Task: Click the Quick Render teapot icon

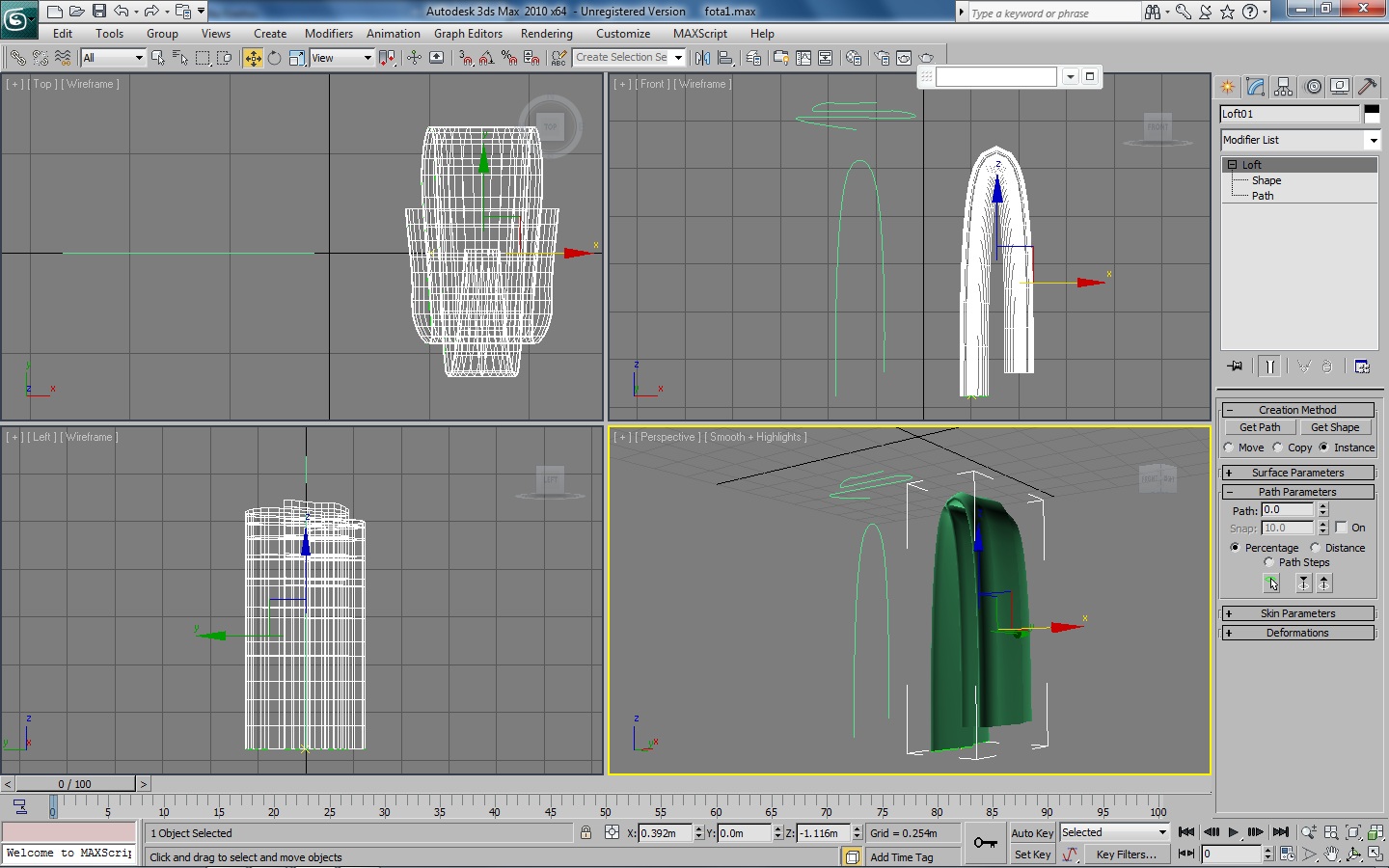Action: tap(926, 58)
